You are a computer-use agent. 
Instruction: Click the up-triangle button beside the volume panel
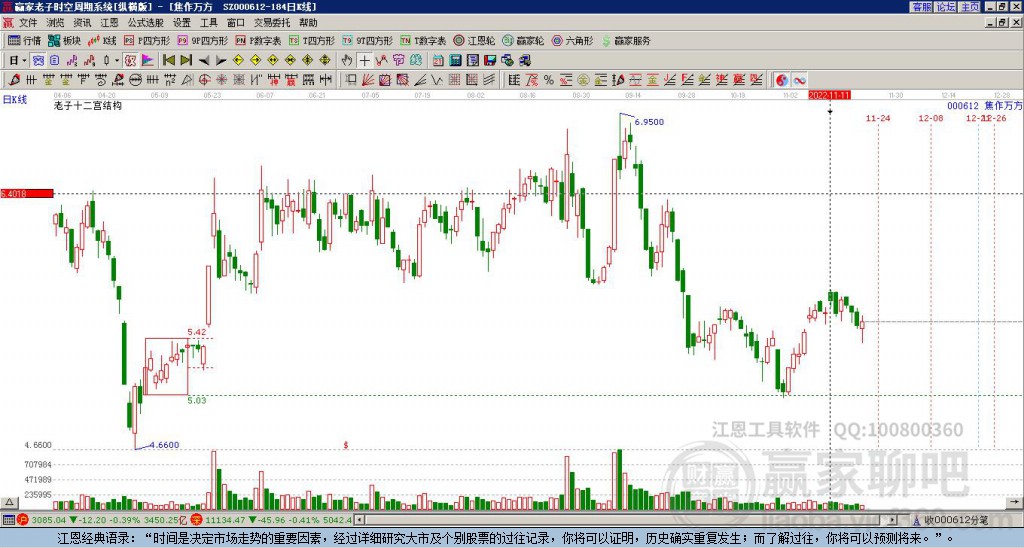(x=8, y=503)
